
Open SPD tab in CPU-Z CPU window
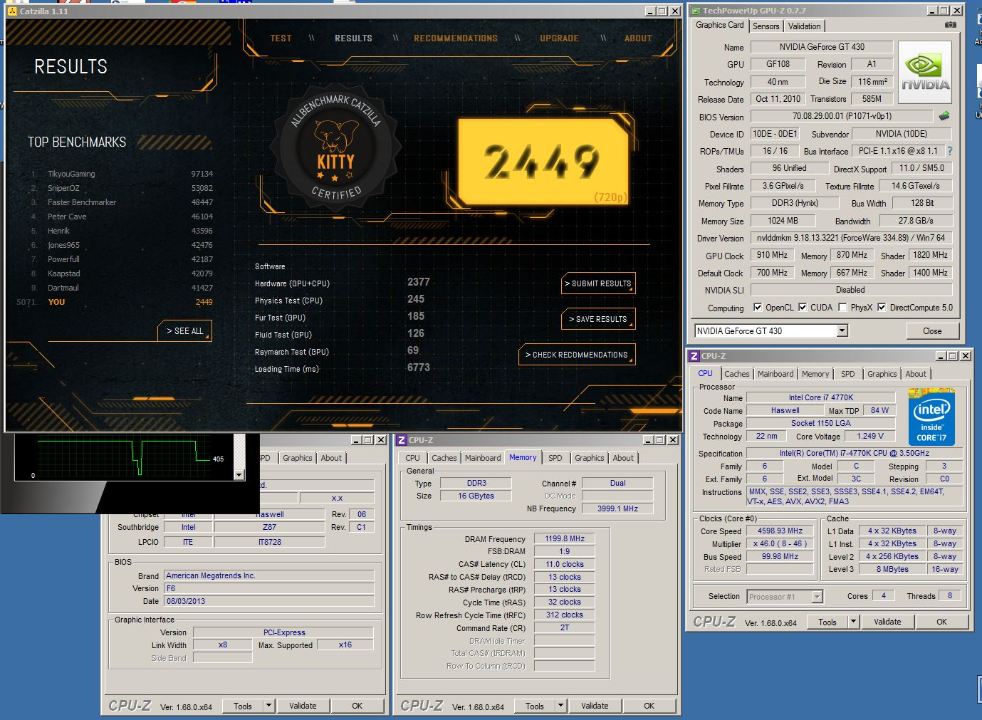pos(847,374)
